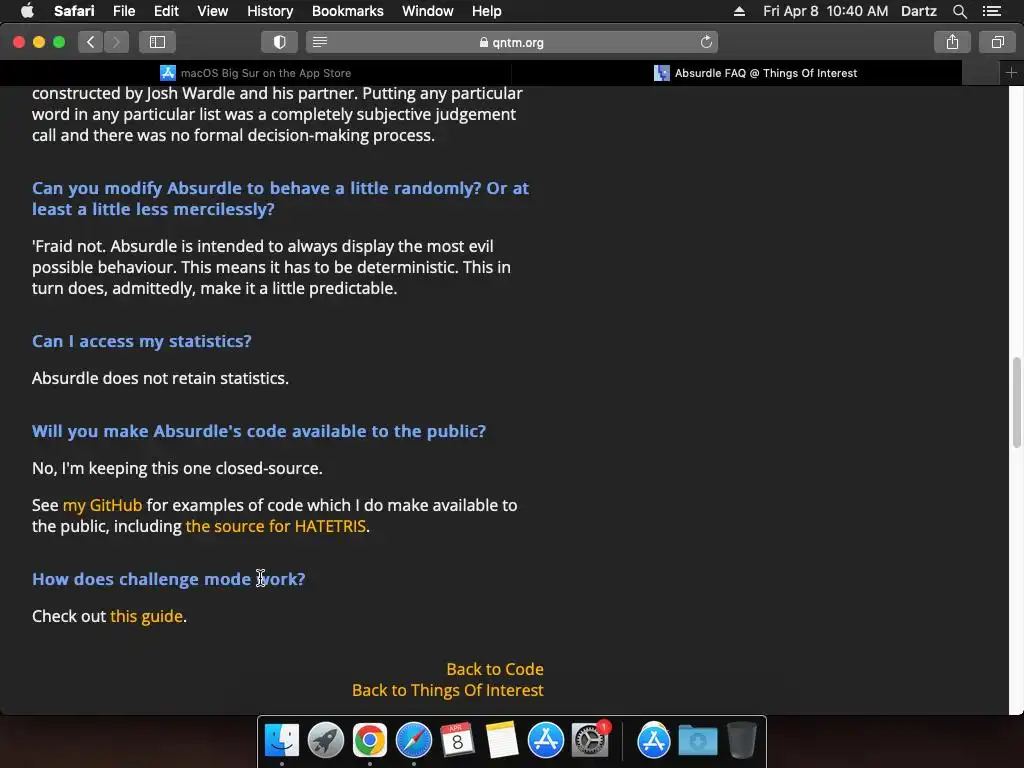Open Notes from the Dock

coord(502,741)
